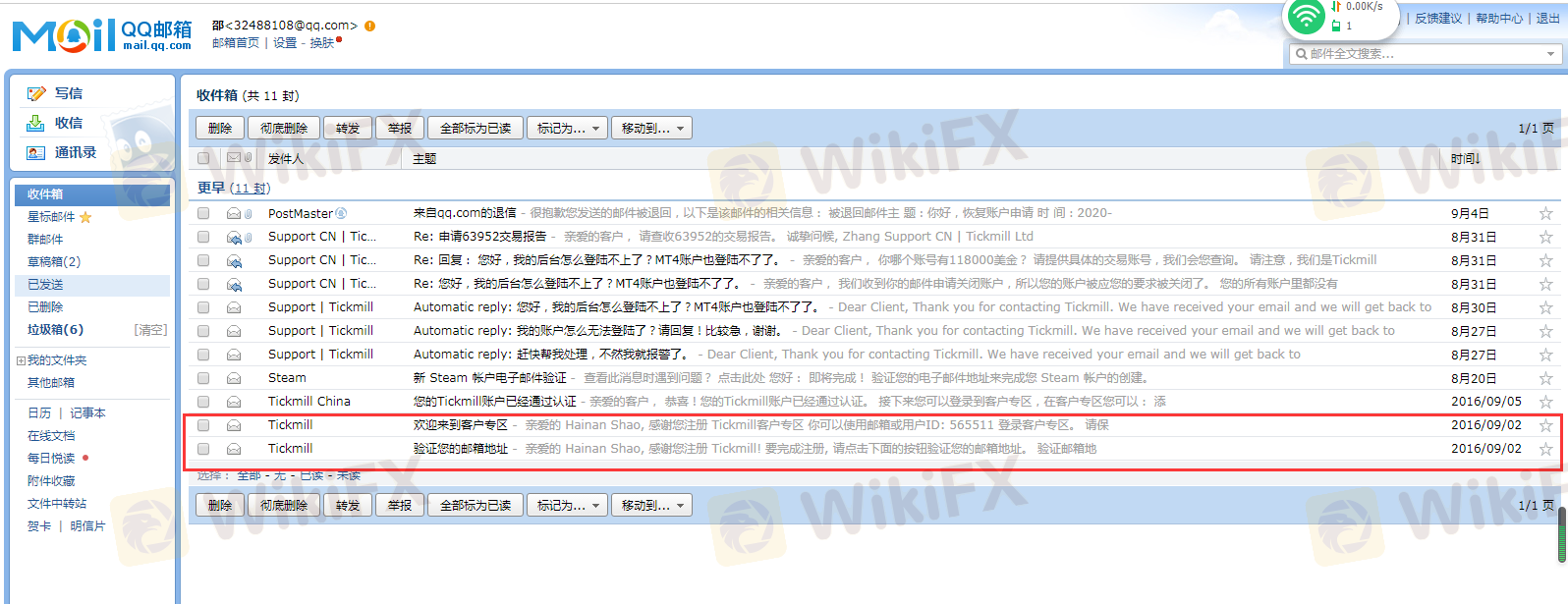Open the 移动到... dropdown in the bottom toolbar
The width and height of the screenshot is (1568, 604).
click(x=652, y=505)
